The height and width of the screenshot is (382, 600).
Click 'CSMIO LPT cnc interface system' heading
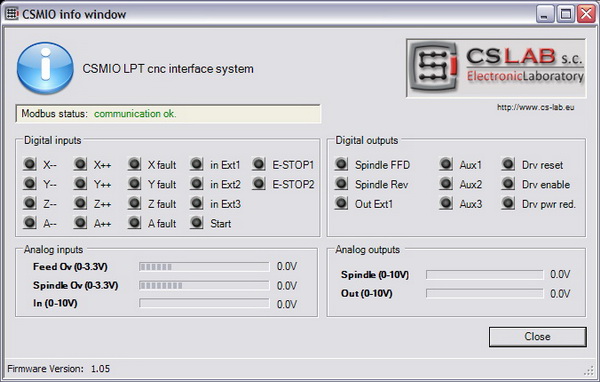[168, 69]
